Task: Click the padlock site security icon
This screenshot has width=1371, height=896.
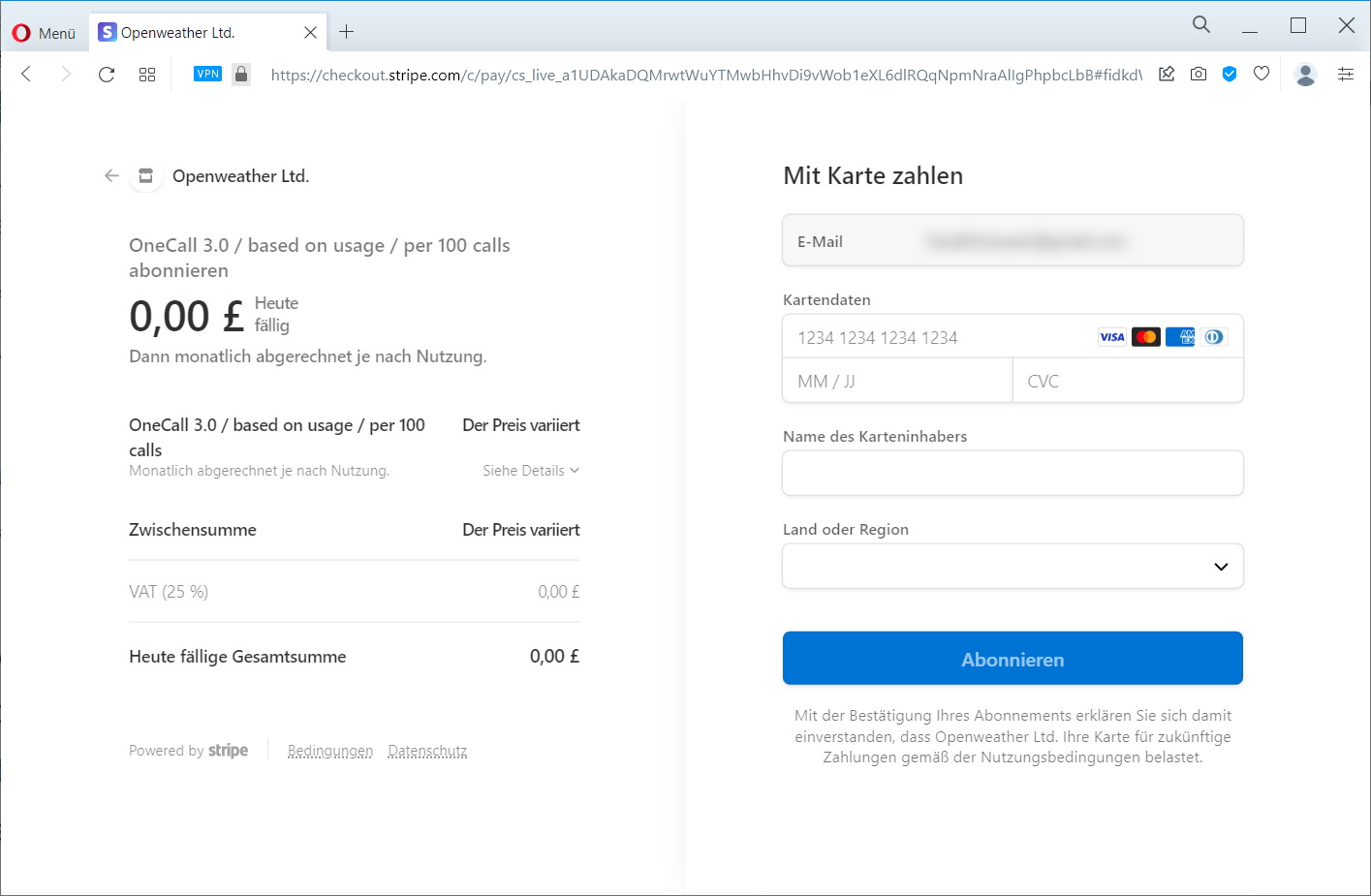Action: point(241,74)
